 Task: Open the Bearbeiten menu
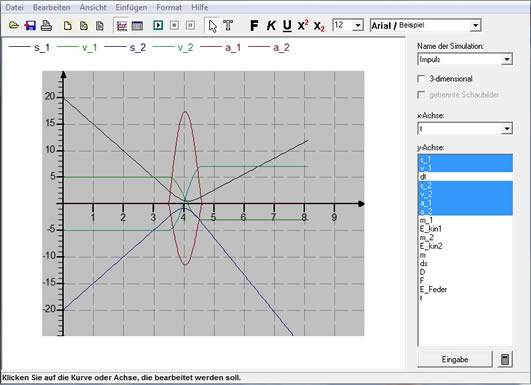(x=51, y=7)
